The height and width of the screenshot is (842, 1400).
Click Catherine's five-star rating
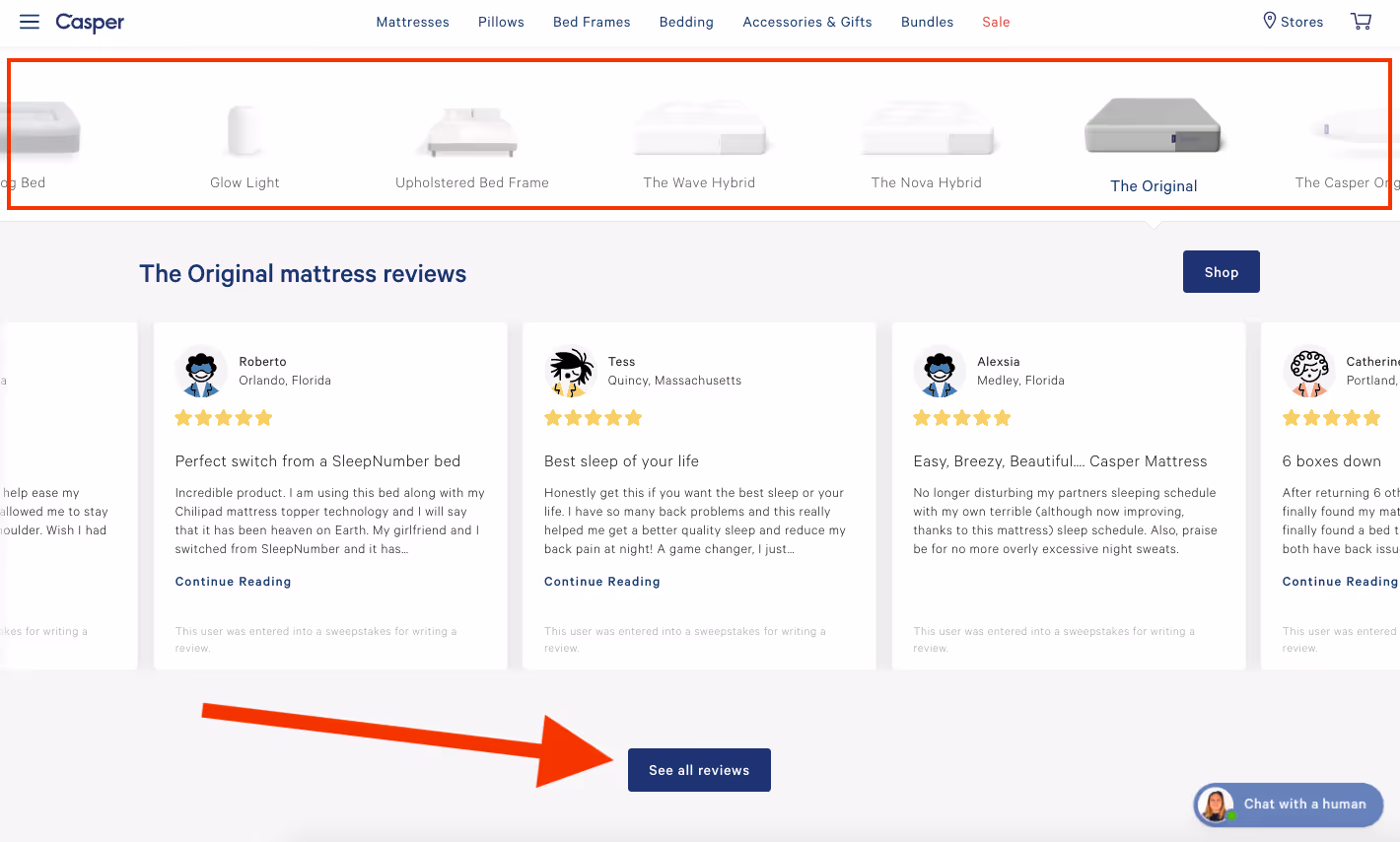[x=1331, y=418]
